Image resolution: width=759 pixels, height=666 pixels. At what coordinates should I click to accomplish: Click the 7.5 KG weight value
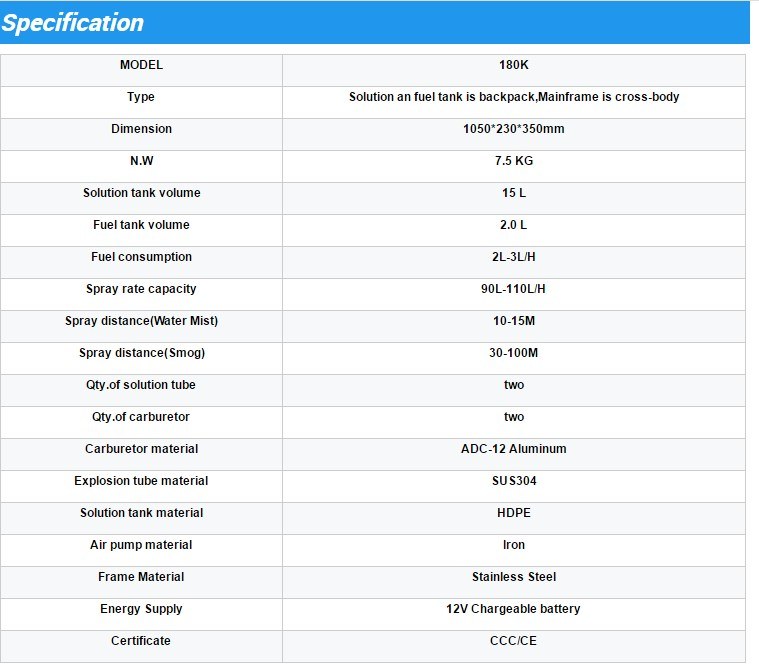[514, 161]
